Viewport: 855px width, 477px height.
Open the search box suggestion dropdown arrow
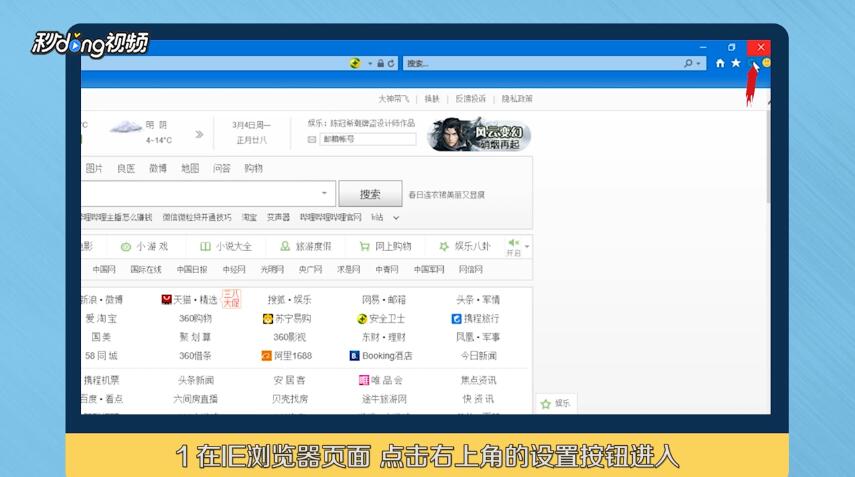click(324, 193)
